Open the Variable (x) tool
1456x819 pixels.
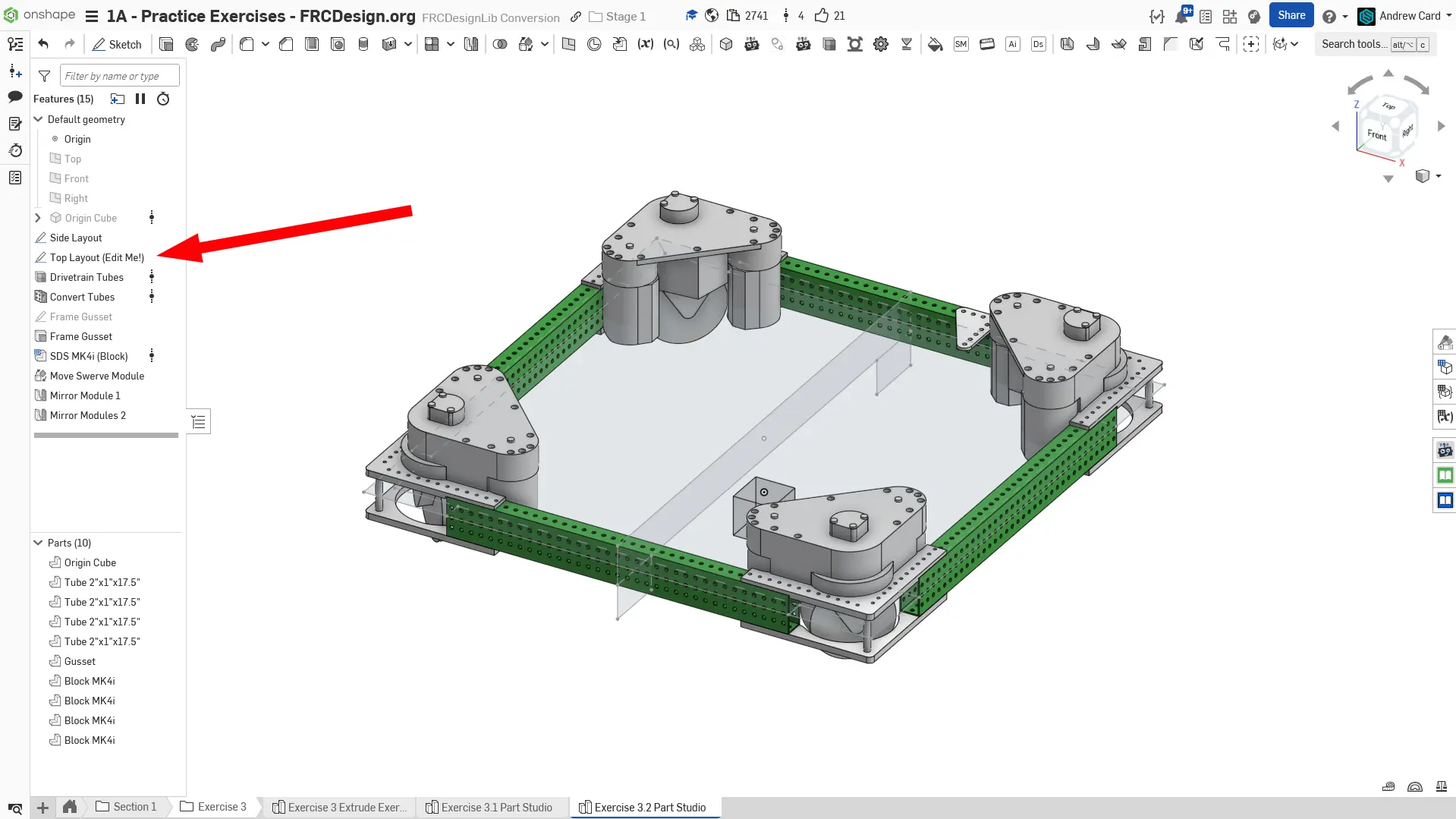645,44
